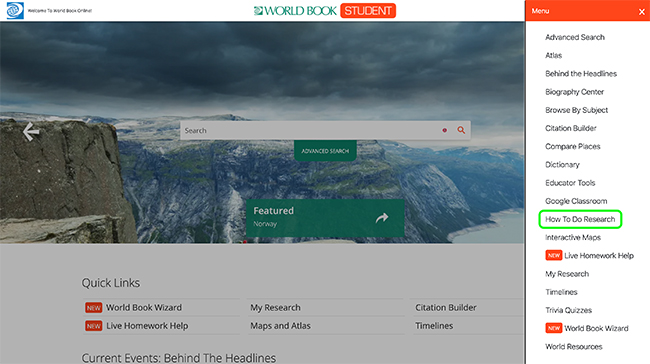
Task: Select Compare Places menu item
Action: pyautogui.click(x=572, y=147)
